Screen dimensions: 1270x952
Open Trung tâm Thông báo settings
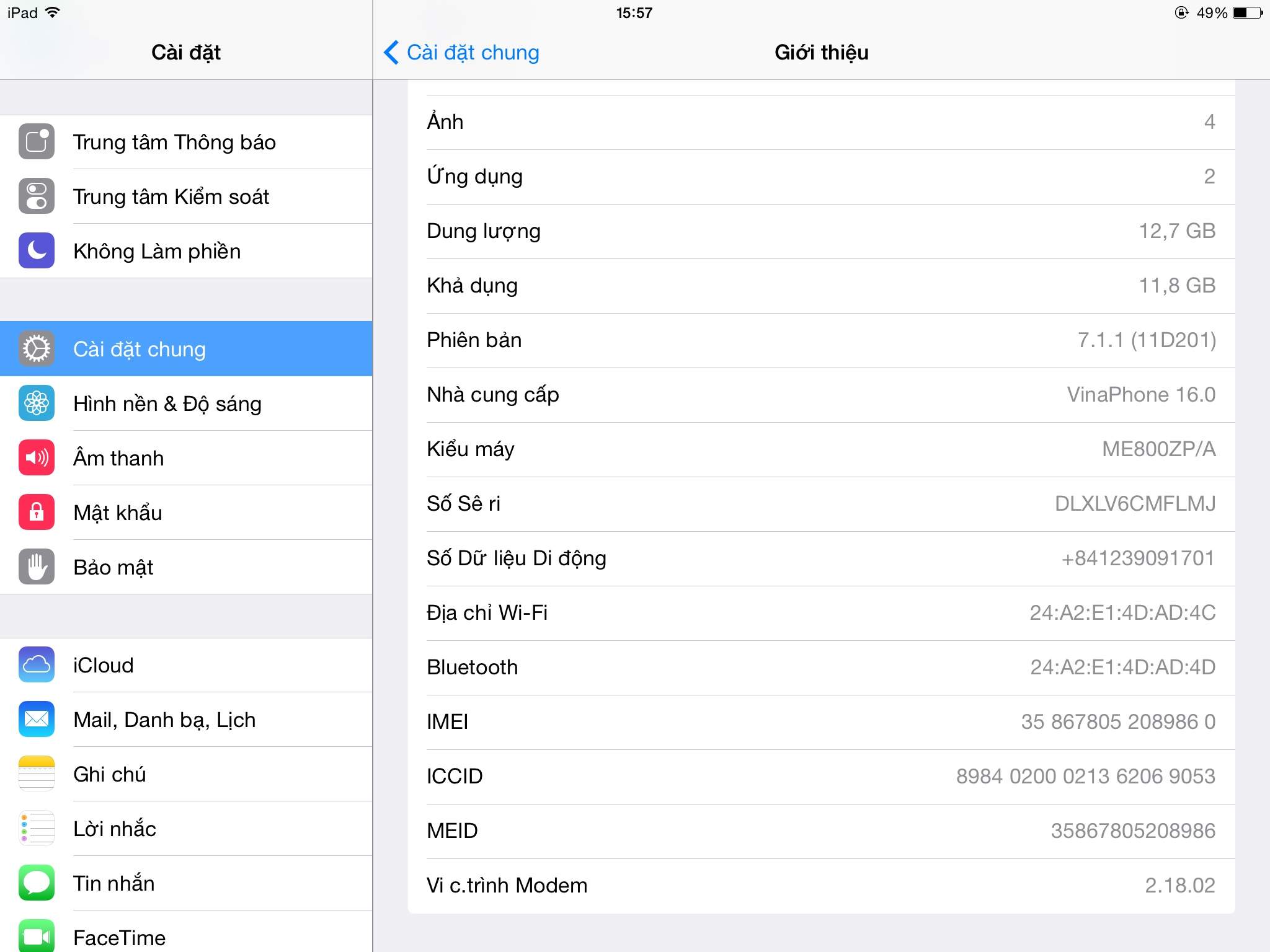point(186,142)
